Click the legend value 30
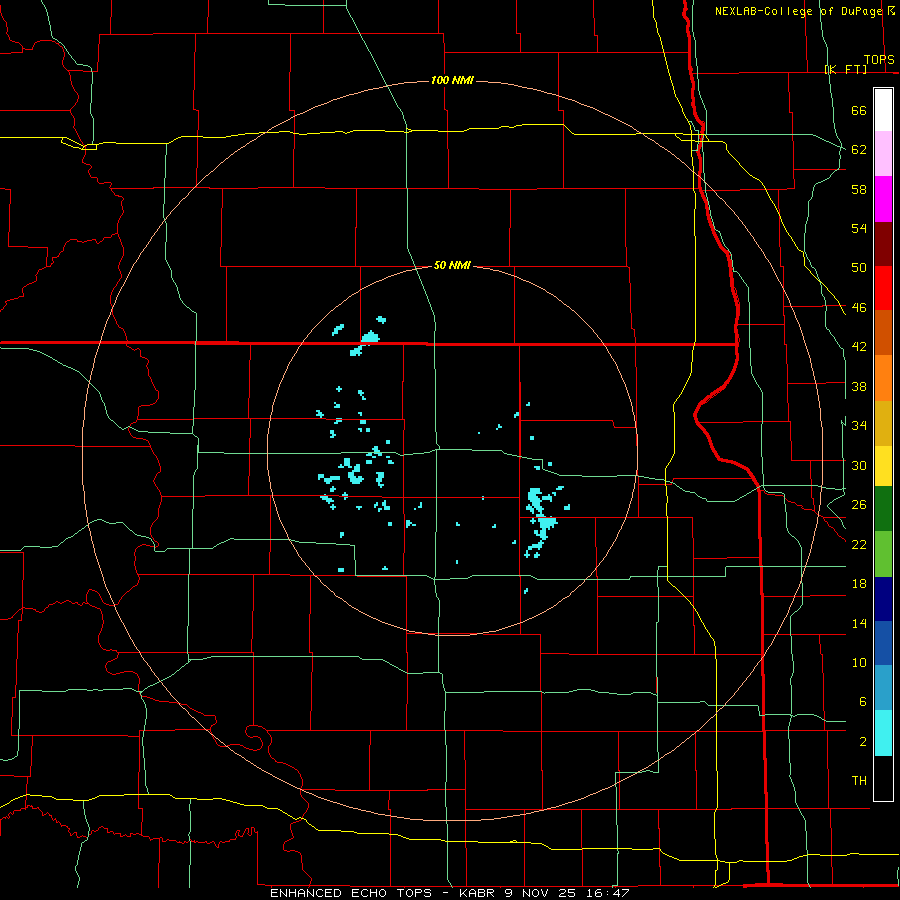This screenshot has height=900, width=900. pos(859,465)
